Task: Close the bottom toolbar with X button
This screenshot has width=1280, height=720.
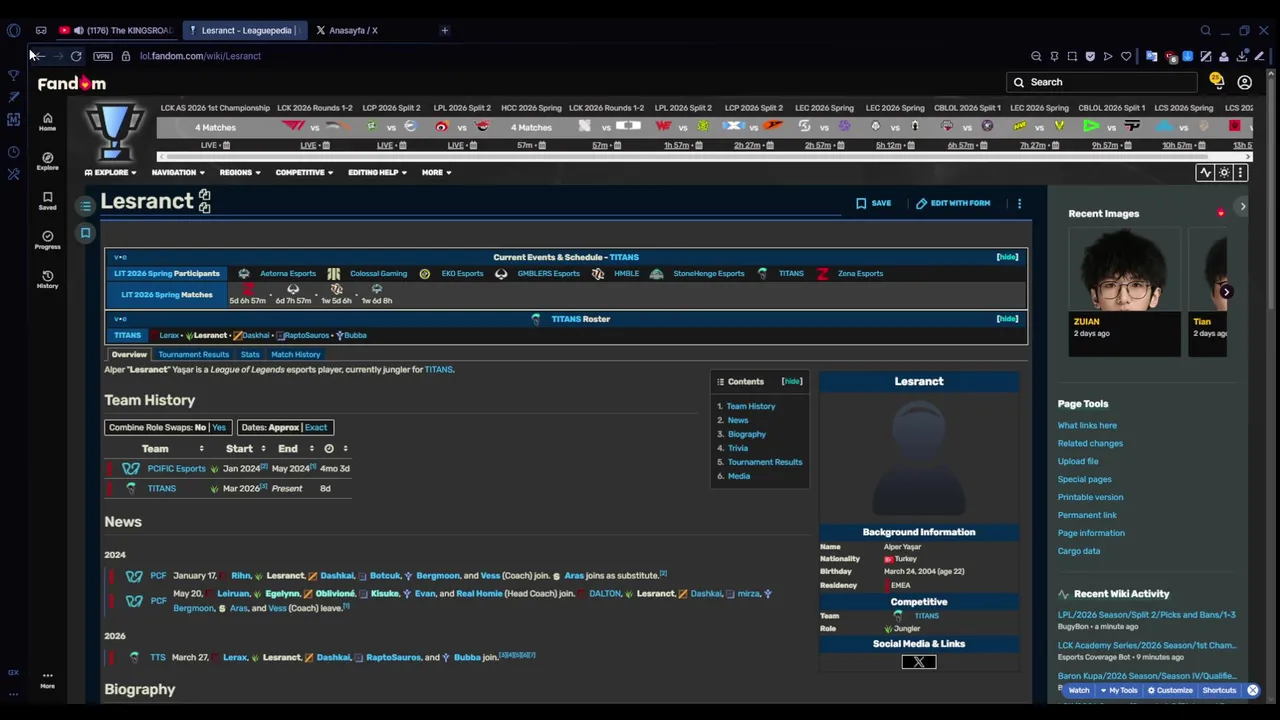Action: [x=1252, y=690]
